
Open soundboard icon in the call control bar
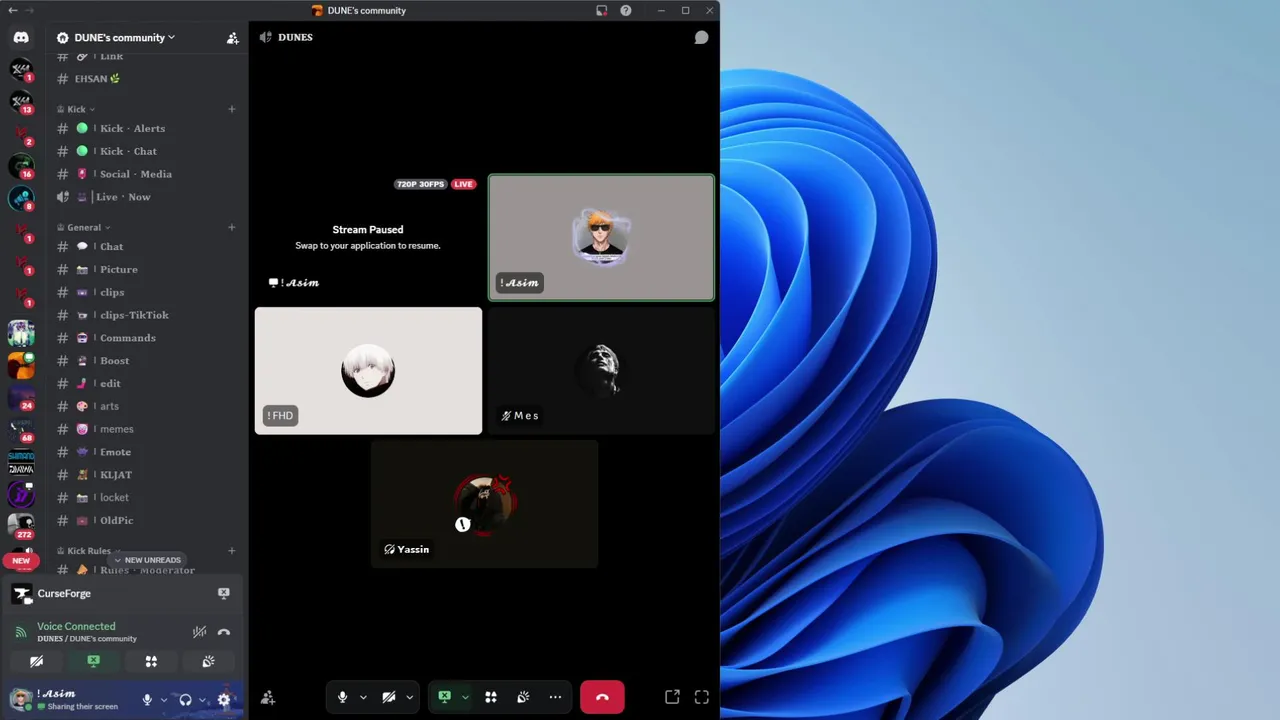[523, 697]
